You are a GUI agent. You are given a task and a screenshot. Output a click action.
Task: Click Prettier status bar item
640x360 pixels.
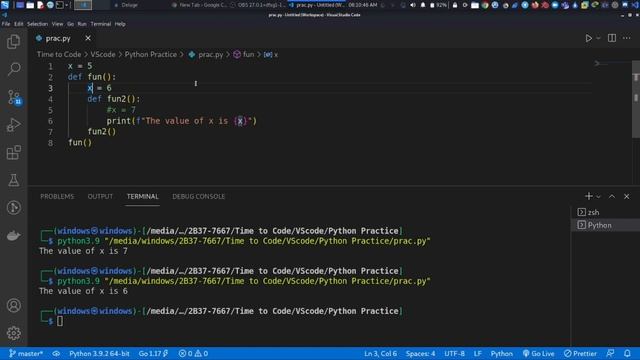point(580,353)
